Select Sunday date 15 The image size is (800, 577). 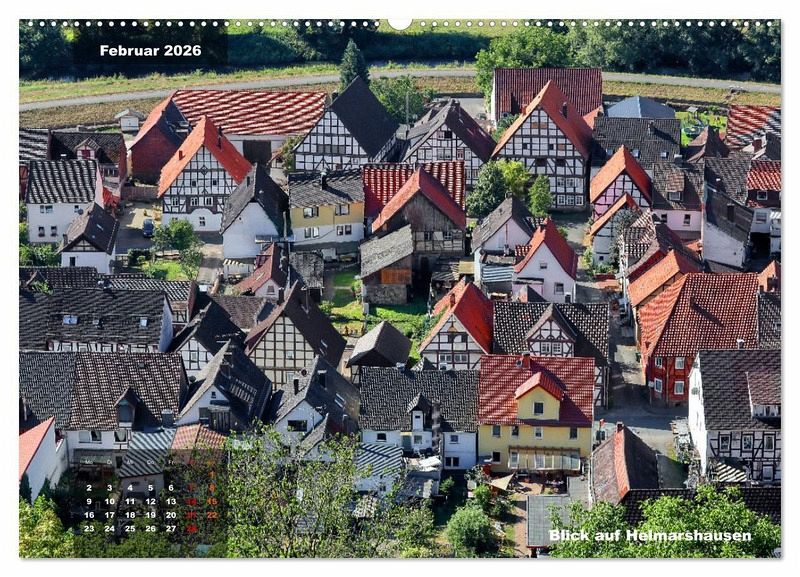(x=212, y=501)
